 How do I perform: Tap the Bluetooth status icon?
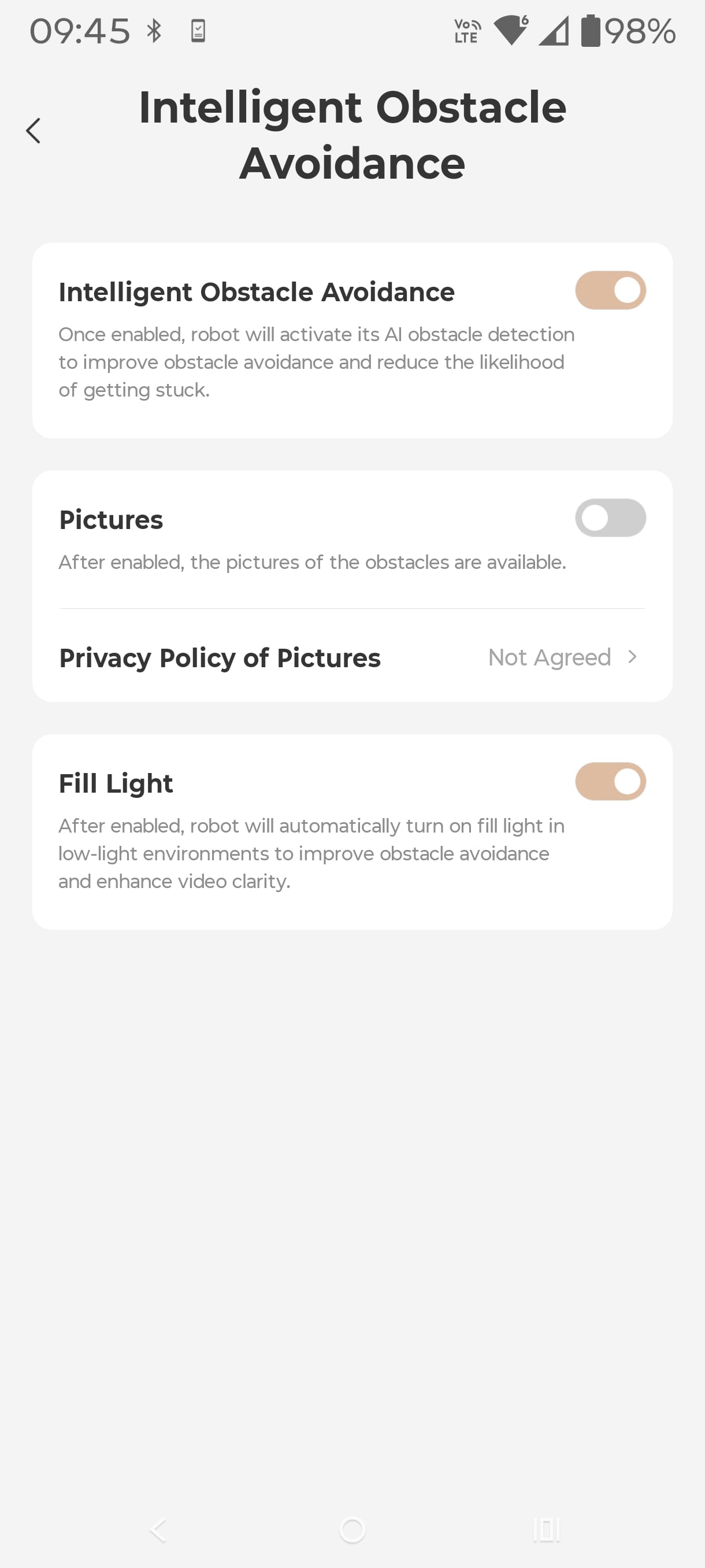click(154, 31)
